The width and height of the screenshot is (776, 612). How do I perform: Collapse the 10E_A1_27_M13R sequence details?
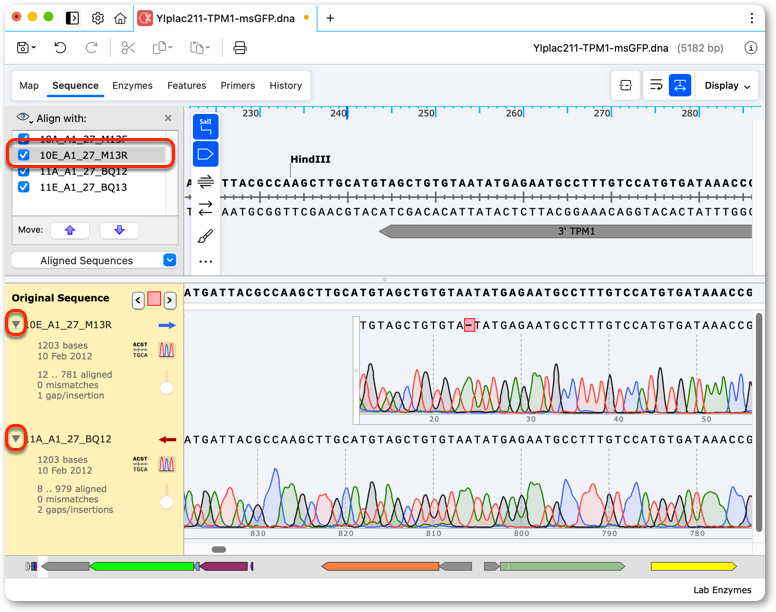click(16, 325)
